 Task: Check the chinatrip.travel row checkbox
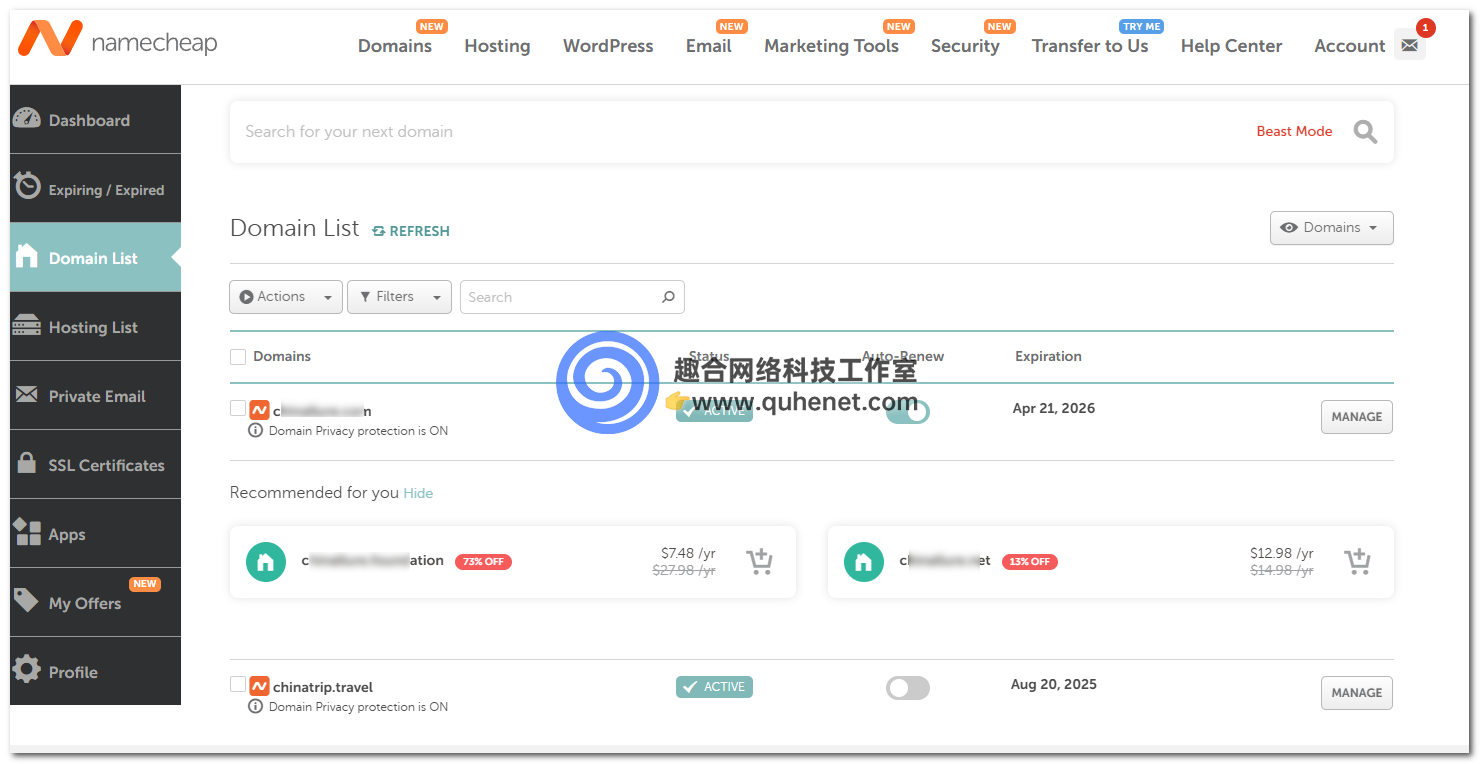tap(238, 684)
